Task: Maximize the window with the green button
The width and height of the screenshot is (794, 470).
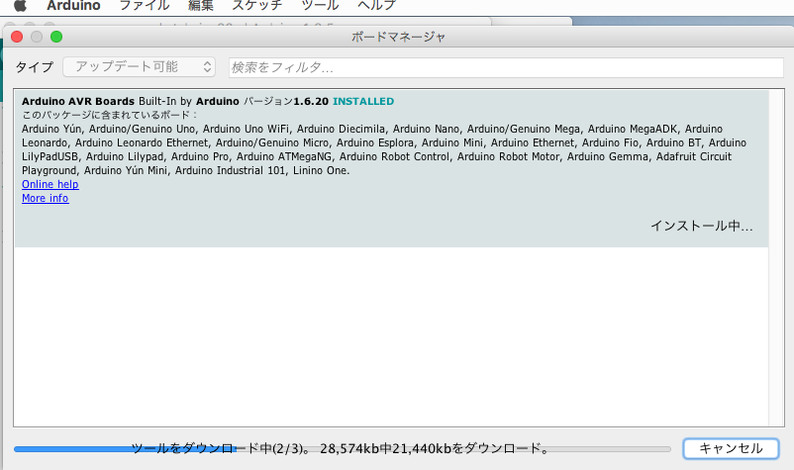Action: (56, 37)
